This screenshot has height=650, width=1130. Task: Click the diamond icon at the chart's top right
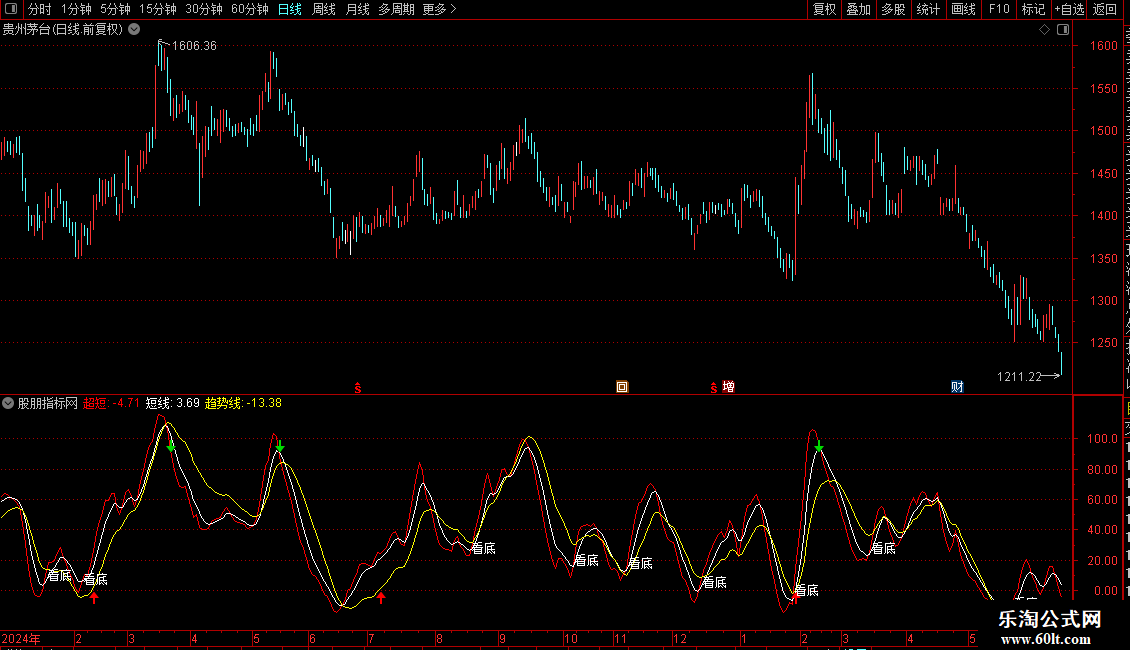coord(1044,30)
